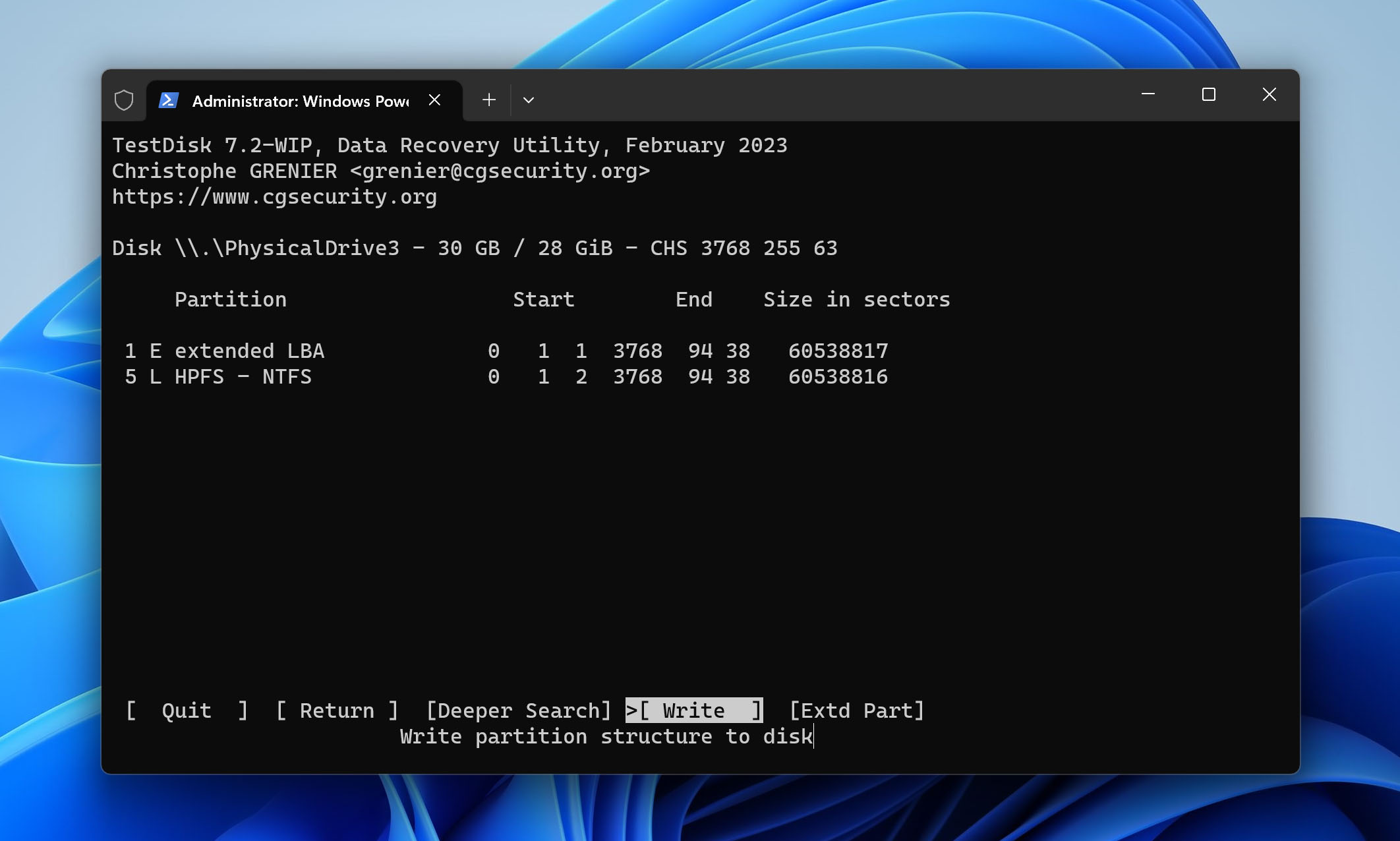Close the PowerShell tab
Image resolution: width=1400 pixels, height=841 pixels.
pyautogui.click(x=434, y=100)
